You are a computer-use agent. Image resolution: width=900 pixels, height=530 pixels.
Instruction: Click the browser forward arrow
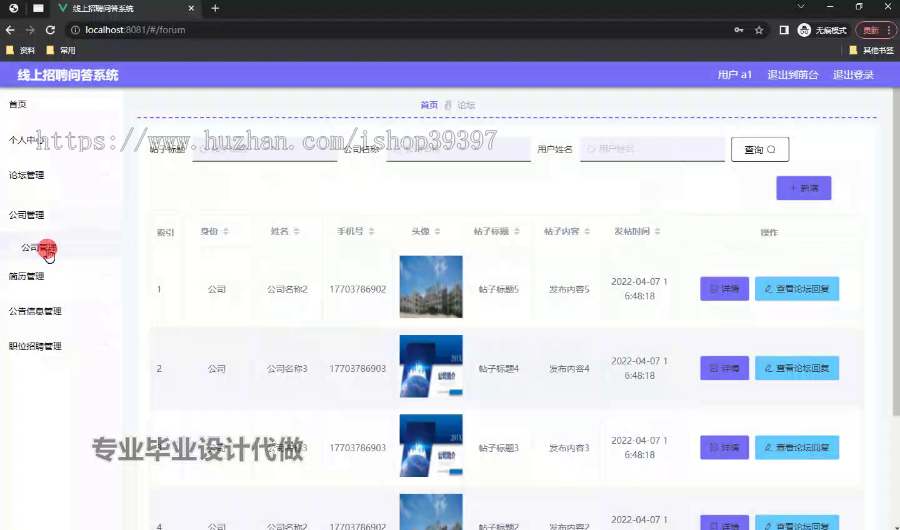(30, 30)
